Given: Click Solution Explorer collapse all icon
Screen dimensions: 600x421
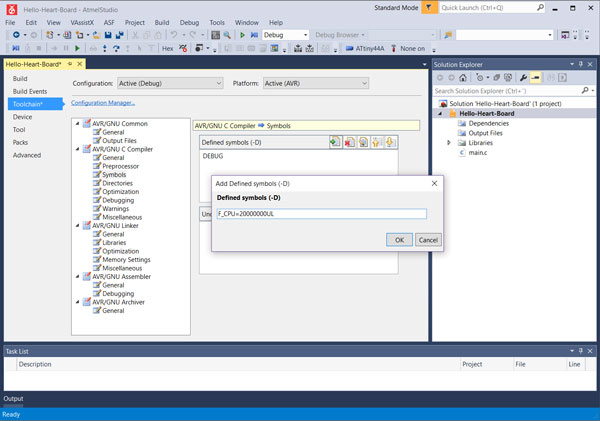Looking at the screenshot, I should [496, 78].
